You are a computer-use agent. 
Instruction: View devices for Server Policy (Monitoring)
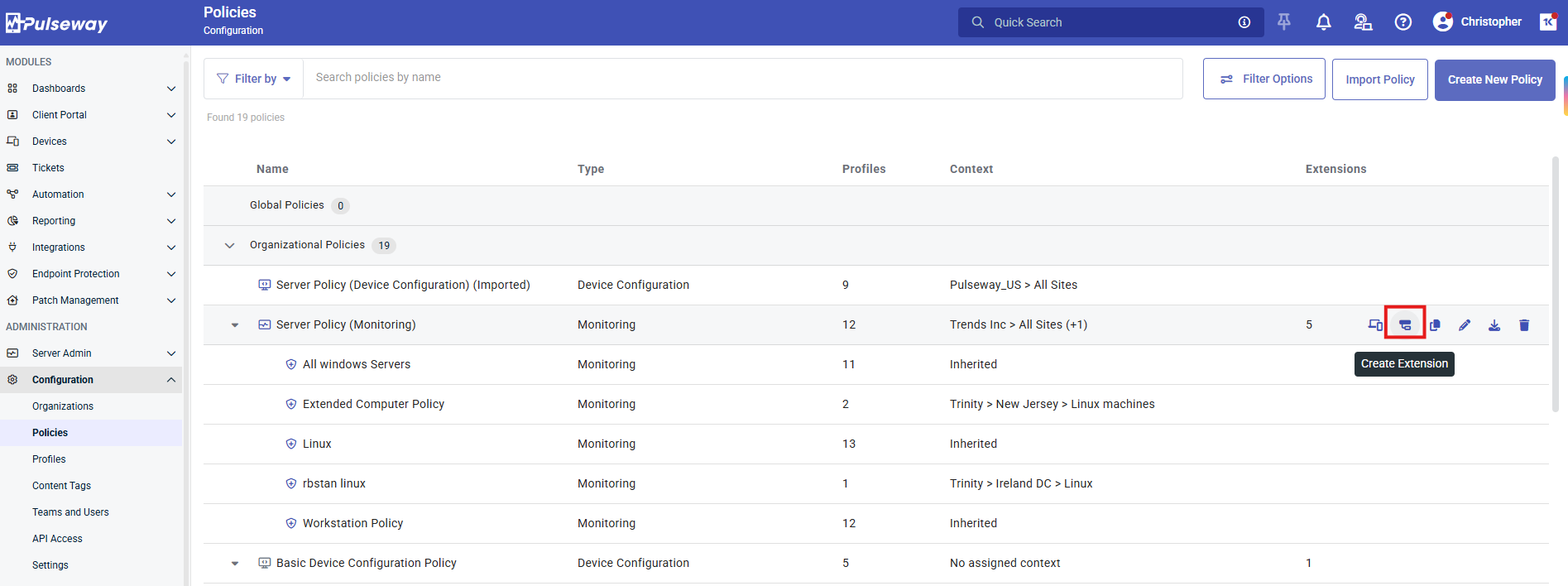(1375, 325)
